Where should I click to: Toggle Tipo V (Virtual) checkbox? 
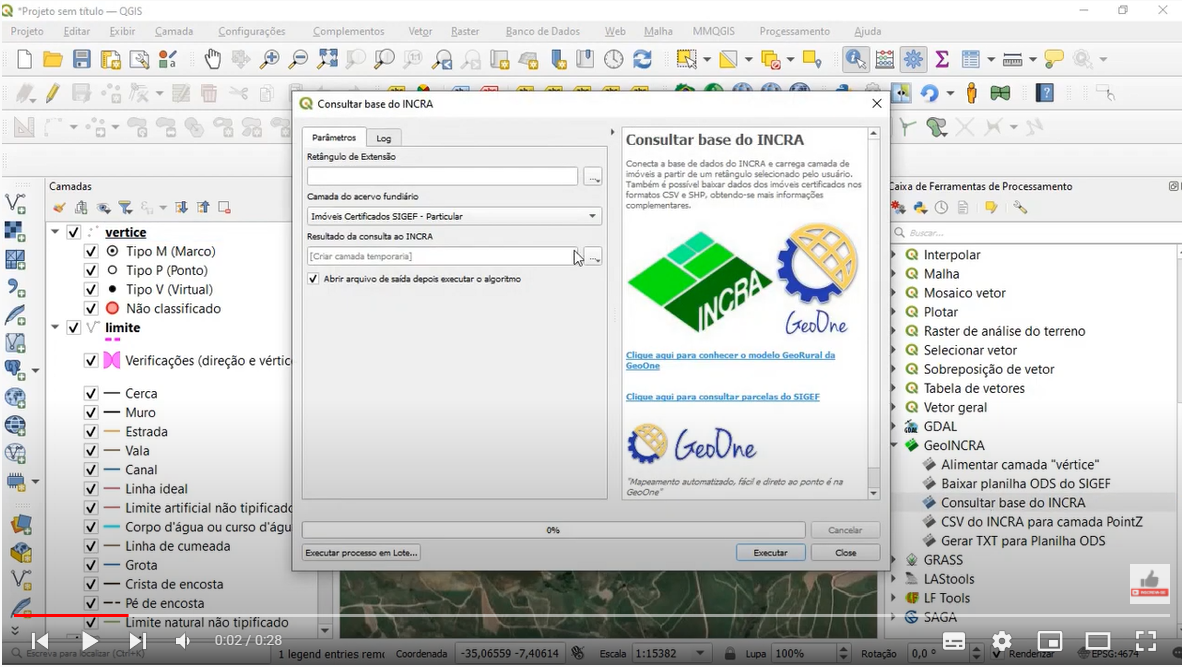coord(91,289)
